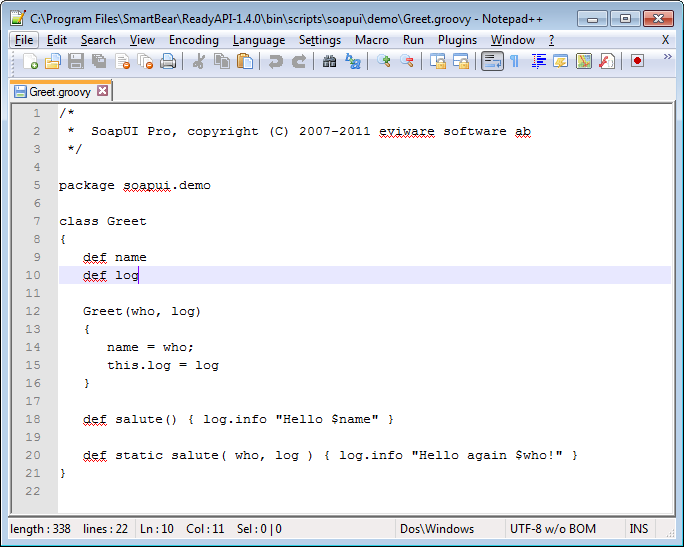Screen dimensions: 684x547
Task: Toggle INS insert mode in status bar
Action: 639,529
